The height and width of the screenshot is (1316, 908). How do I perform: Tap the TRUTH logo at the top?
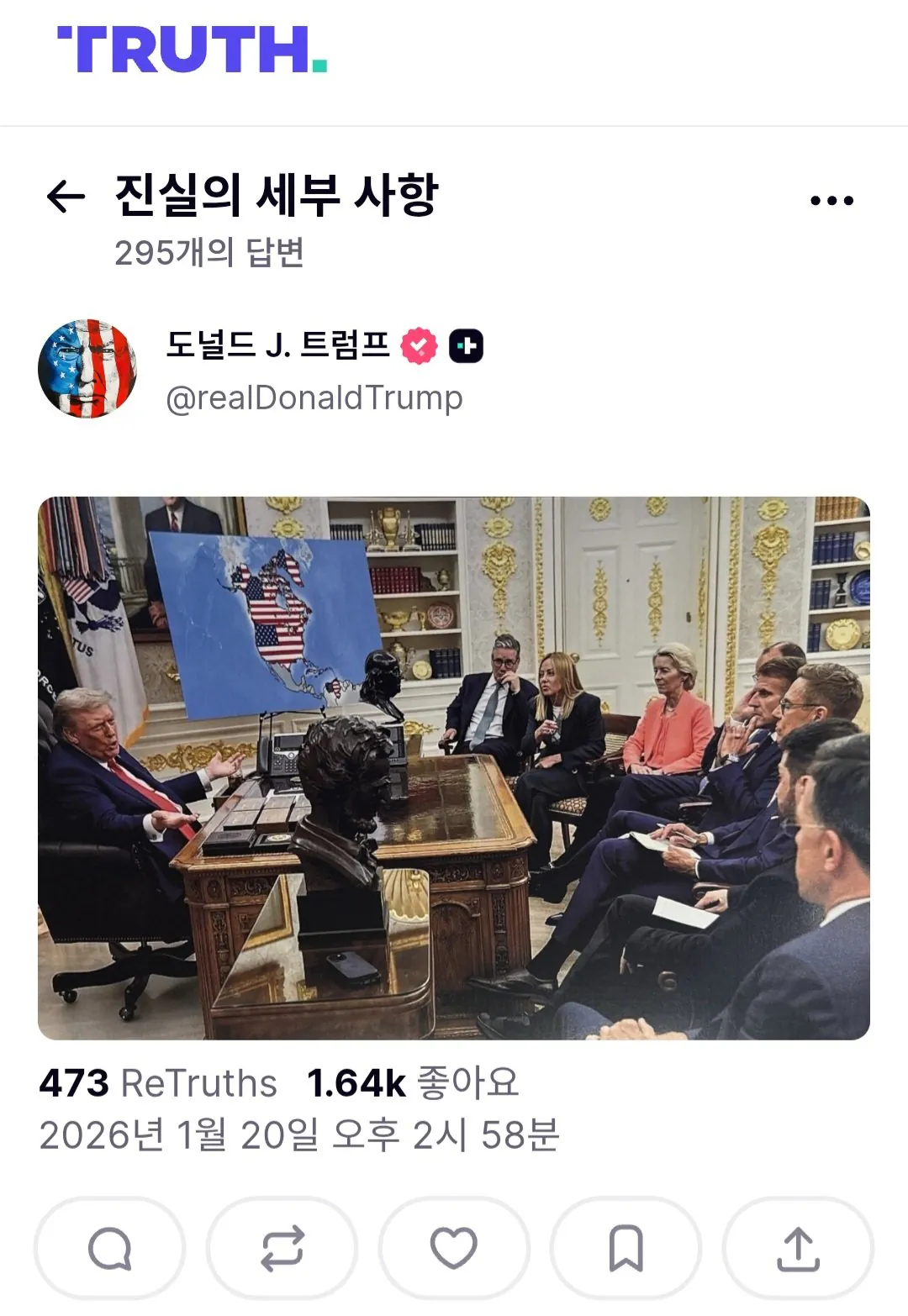pyautogui.click(x=193, y=50)
